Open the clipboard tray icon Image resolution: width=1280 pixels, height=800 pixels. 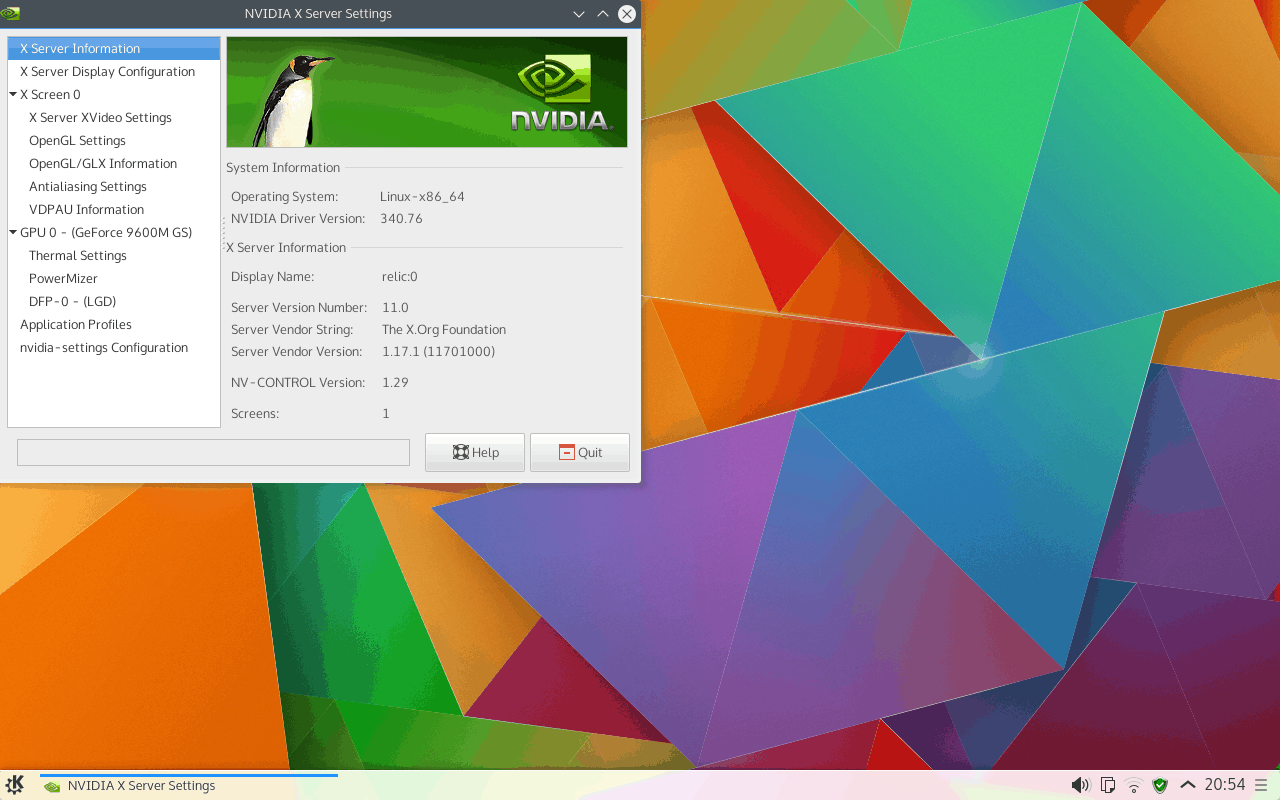(x=1108, y=785)
